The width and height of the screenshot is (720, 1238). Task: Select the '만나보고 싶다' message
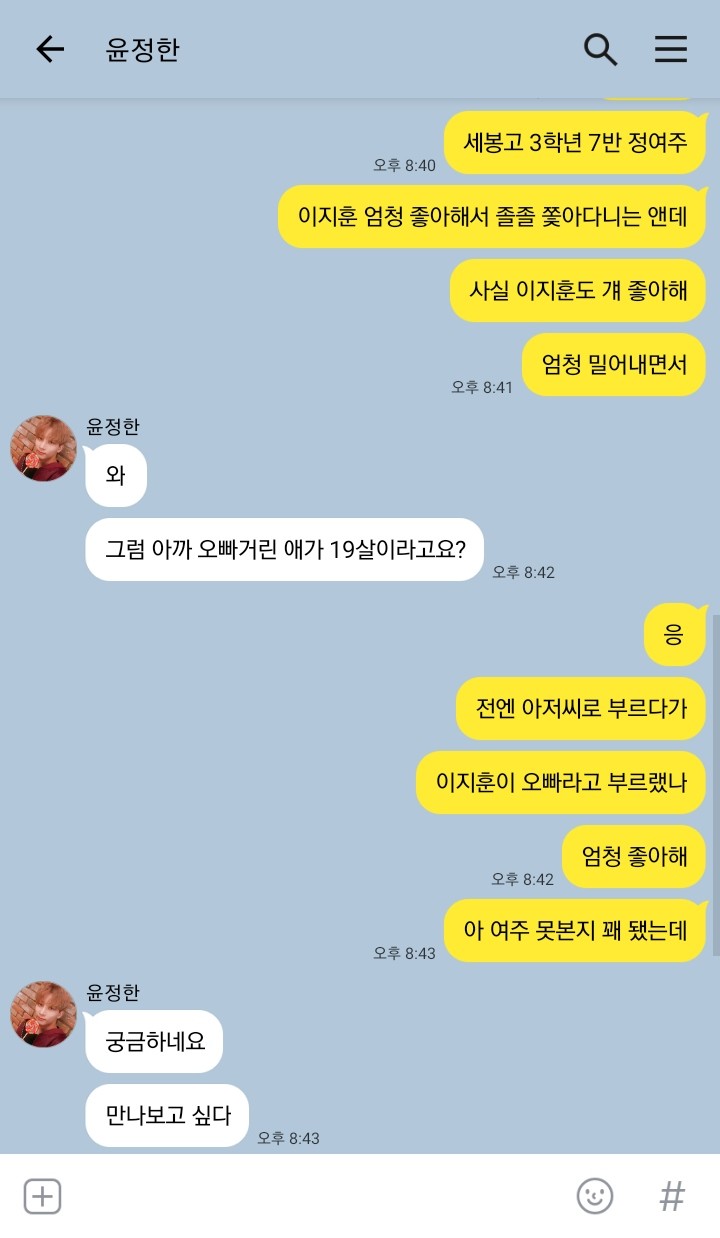click(167, 1115)
